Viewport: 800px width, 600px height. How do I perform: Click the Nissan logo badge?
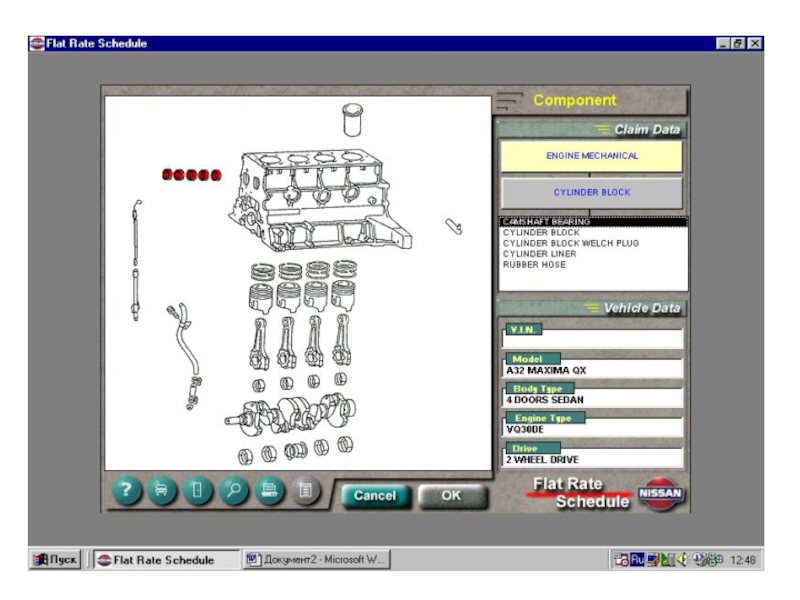pos(660,493)
